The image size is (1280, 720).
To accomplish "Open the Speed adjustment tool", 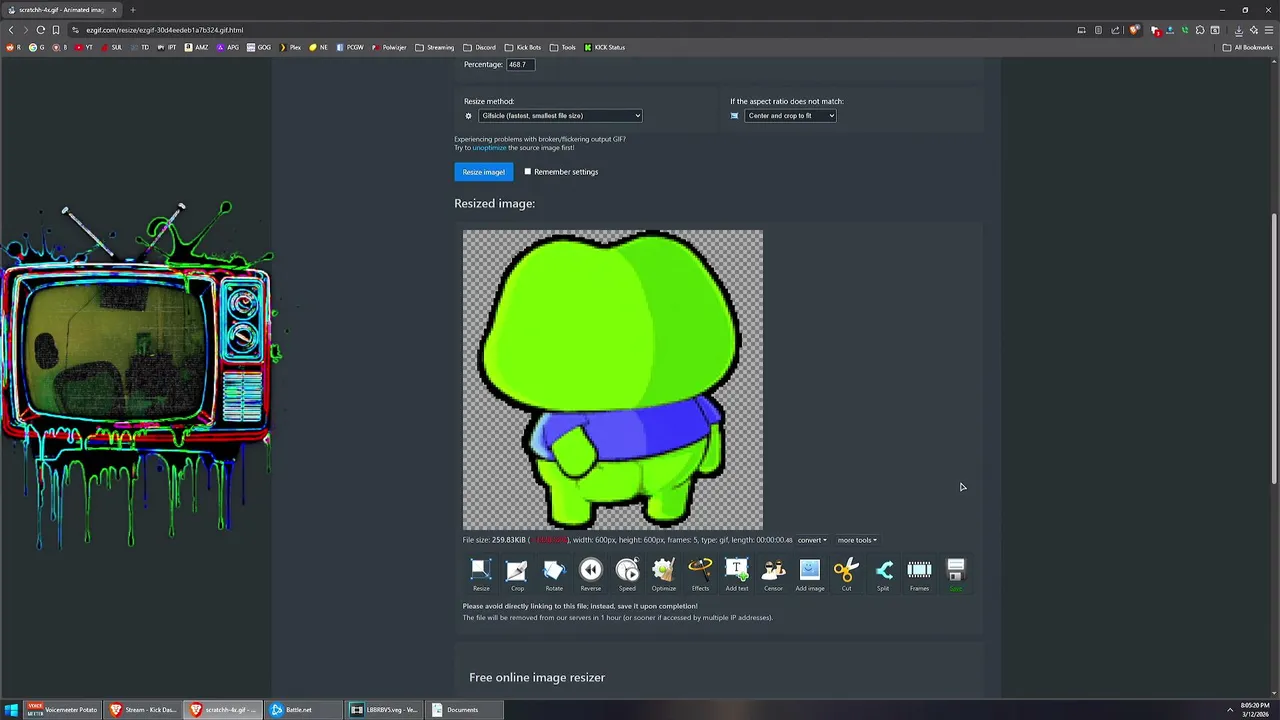I will 627,575.
